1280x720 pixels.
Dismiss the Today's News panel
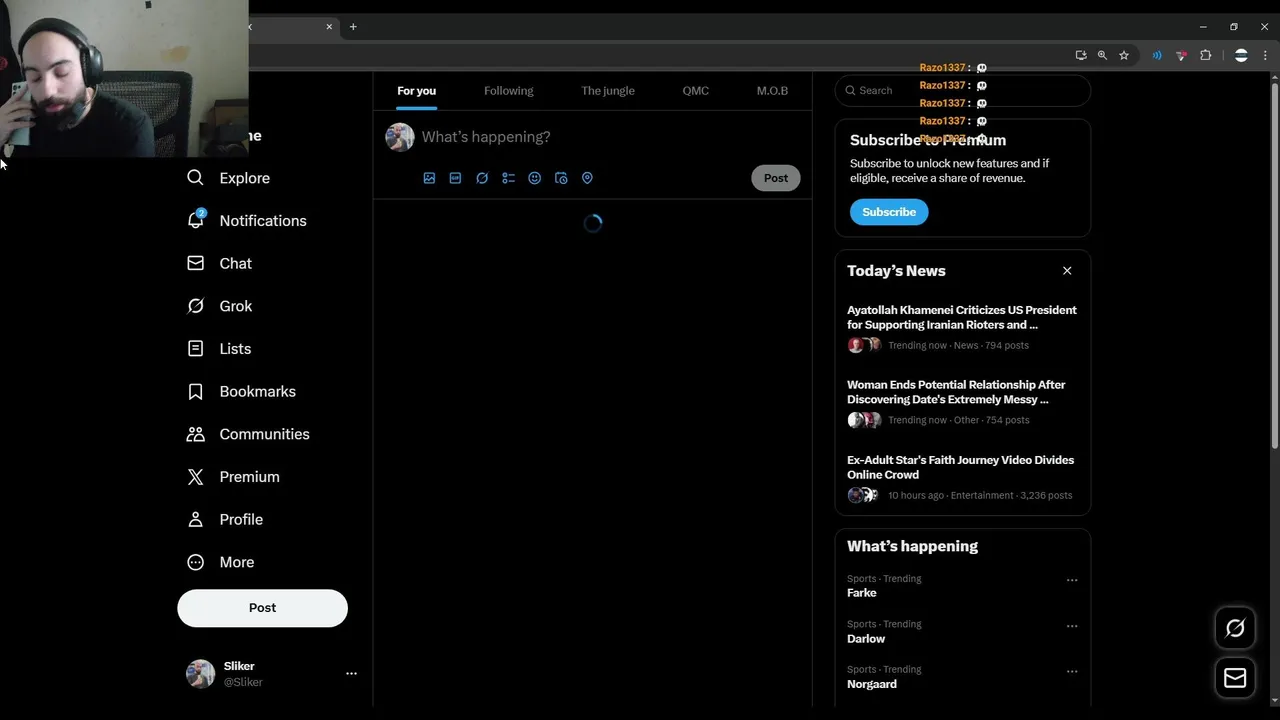tap(1067, 271)
